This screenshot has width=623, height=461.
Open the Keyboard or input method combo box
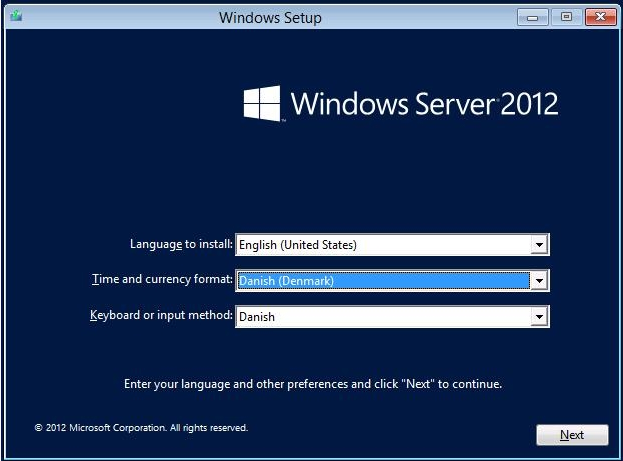click(x=392, y=317)
